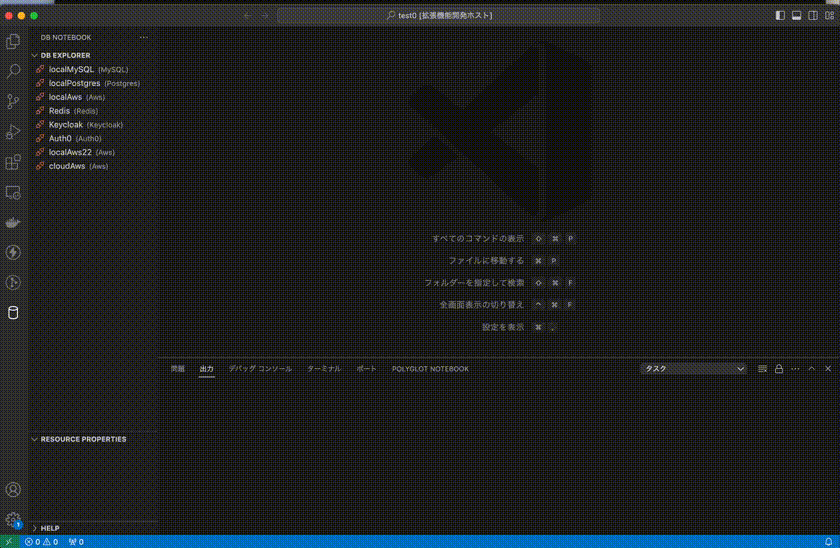Select the localAws connection
Image resolution: width=840 pixels, height=548 pixels.
pyautogui.click(x=94, y=97)
